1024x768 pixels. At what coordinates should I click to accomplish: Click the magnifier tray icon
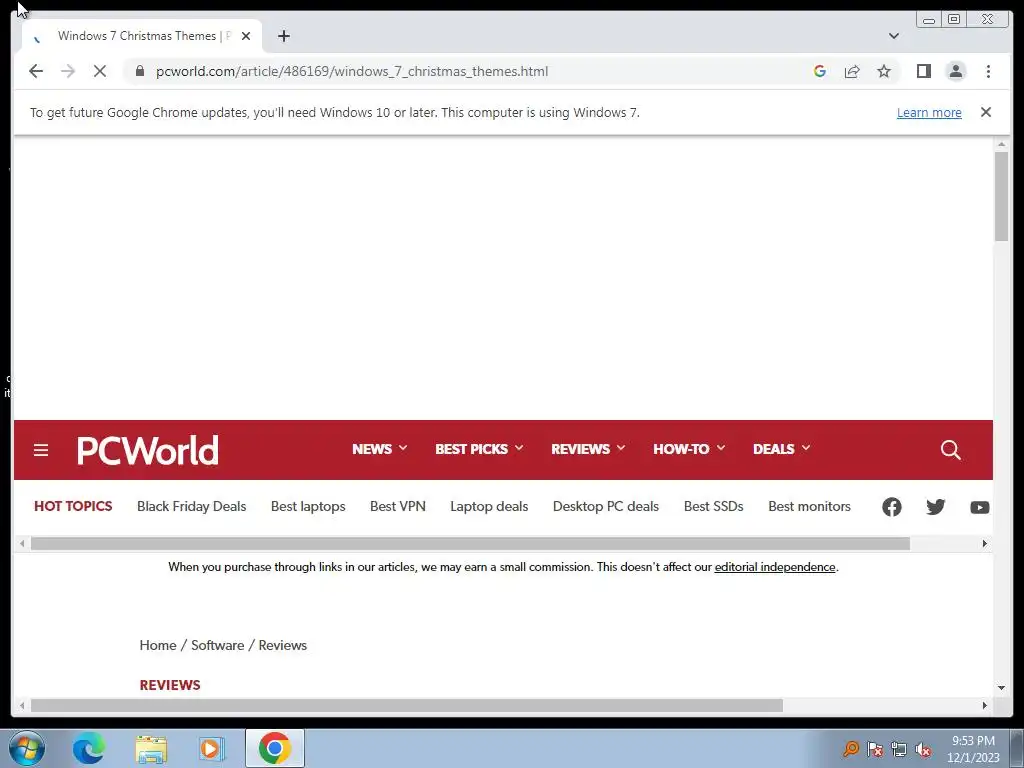tap(850, 749)
